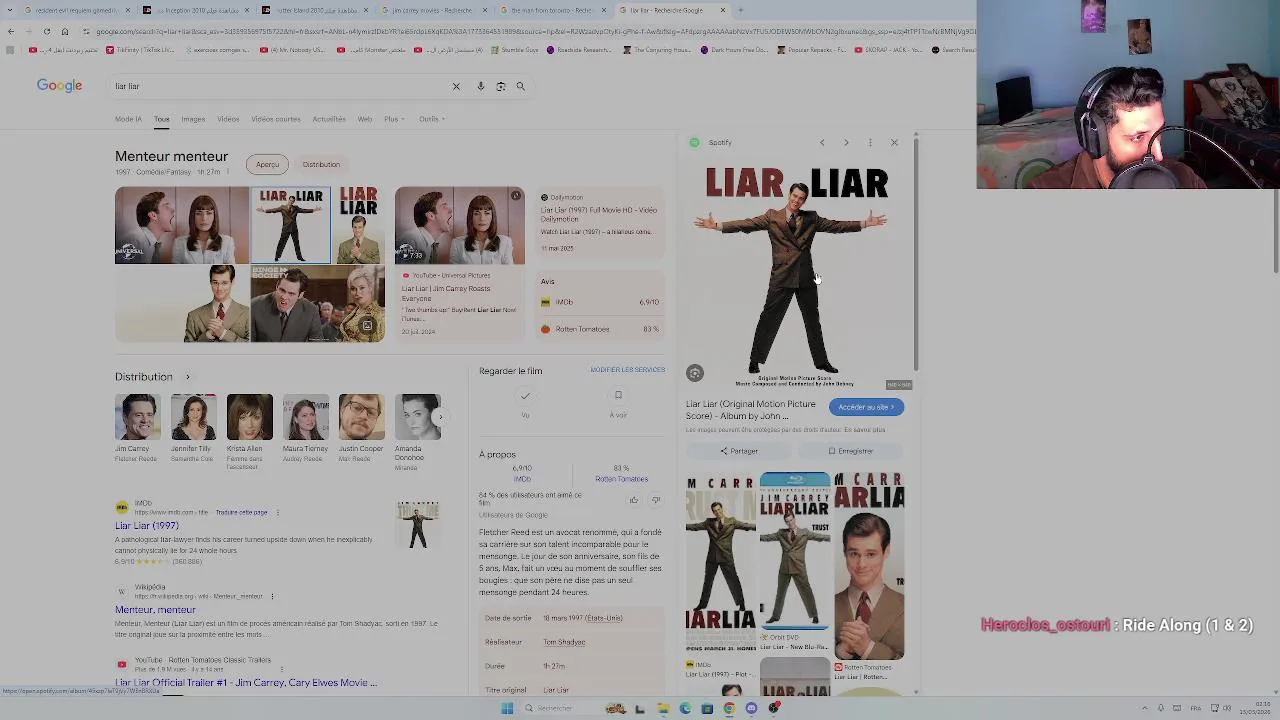Click Tom Shadyac director link
Screen dimensions: 1280x720
click(x=564, y=642)
